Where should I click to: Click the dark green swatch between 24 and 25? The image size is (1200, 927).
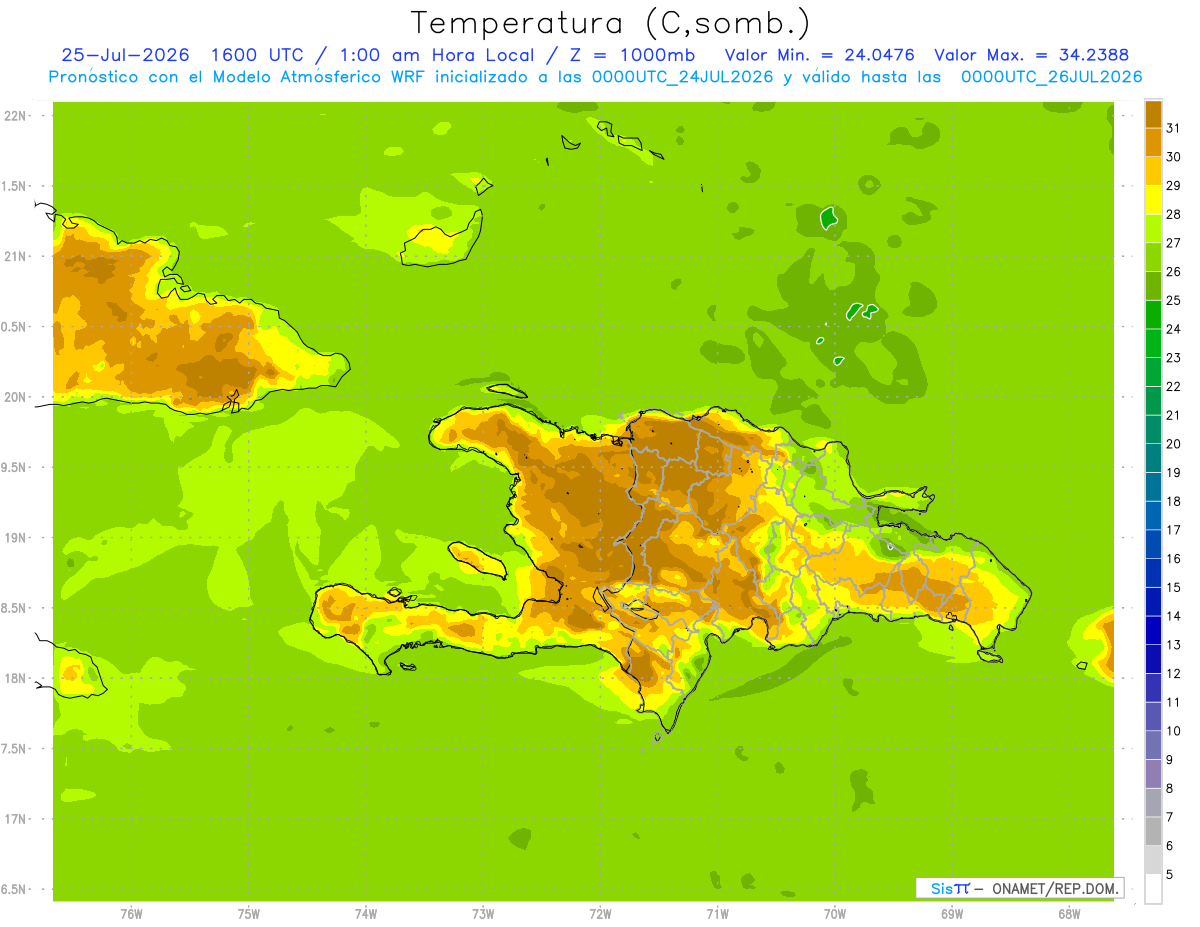coord(1153,314)
